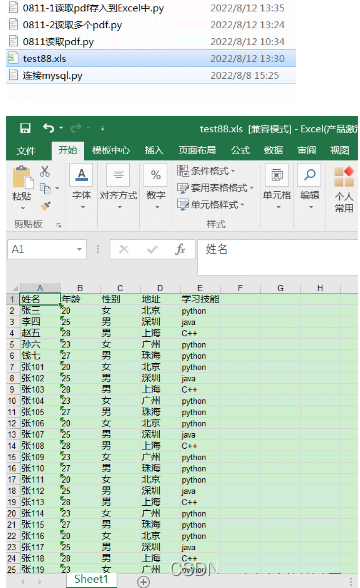Click next sheet navigation arrow

click(40, 582)
